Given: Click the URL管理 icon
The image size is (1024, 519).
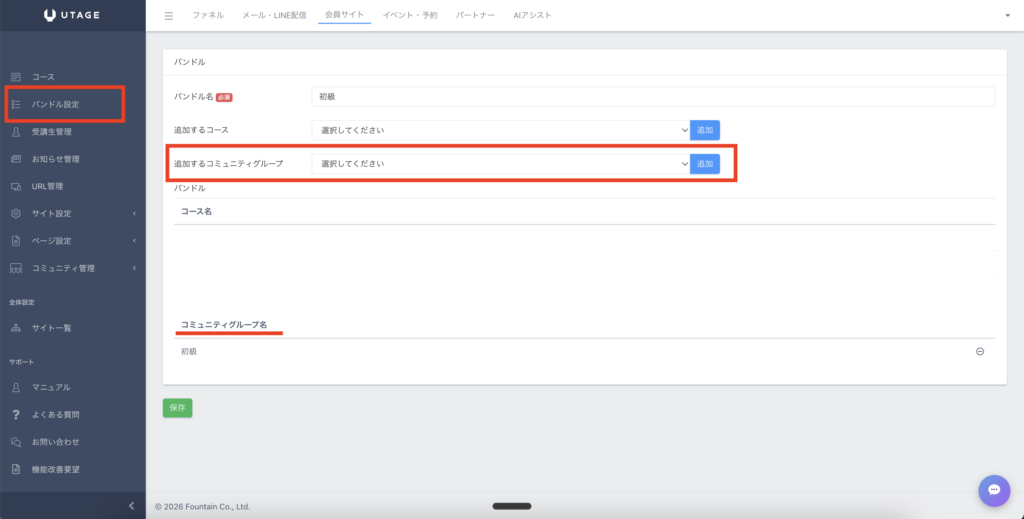Looking at the screenshot, I should tap(16, 187).
